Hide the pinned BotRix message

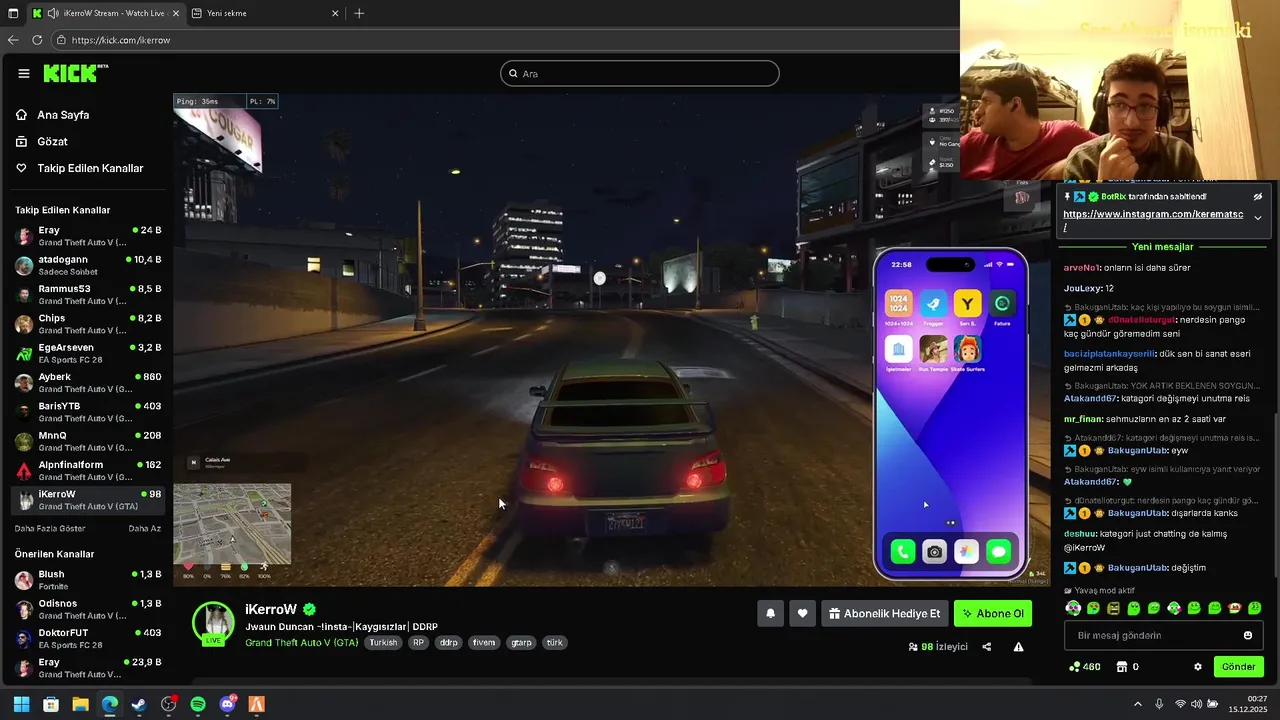pyautogui.click(x=1258, y=197)
